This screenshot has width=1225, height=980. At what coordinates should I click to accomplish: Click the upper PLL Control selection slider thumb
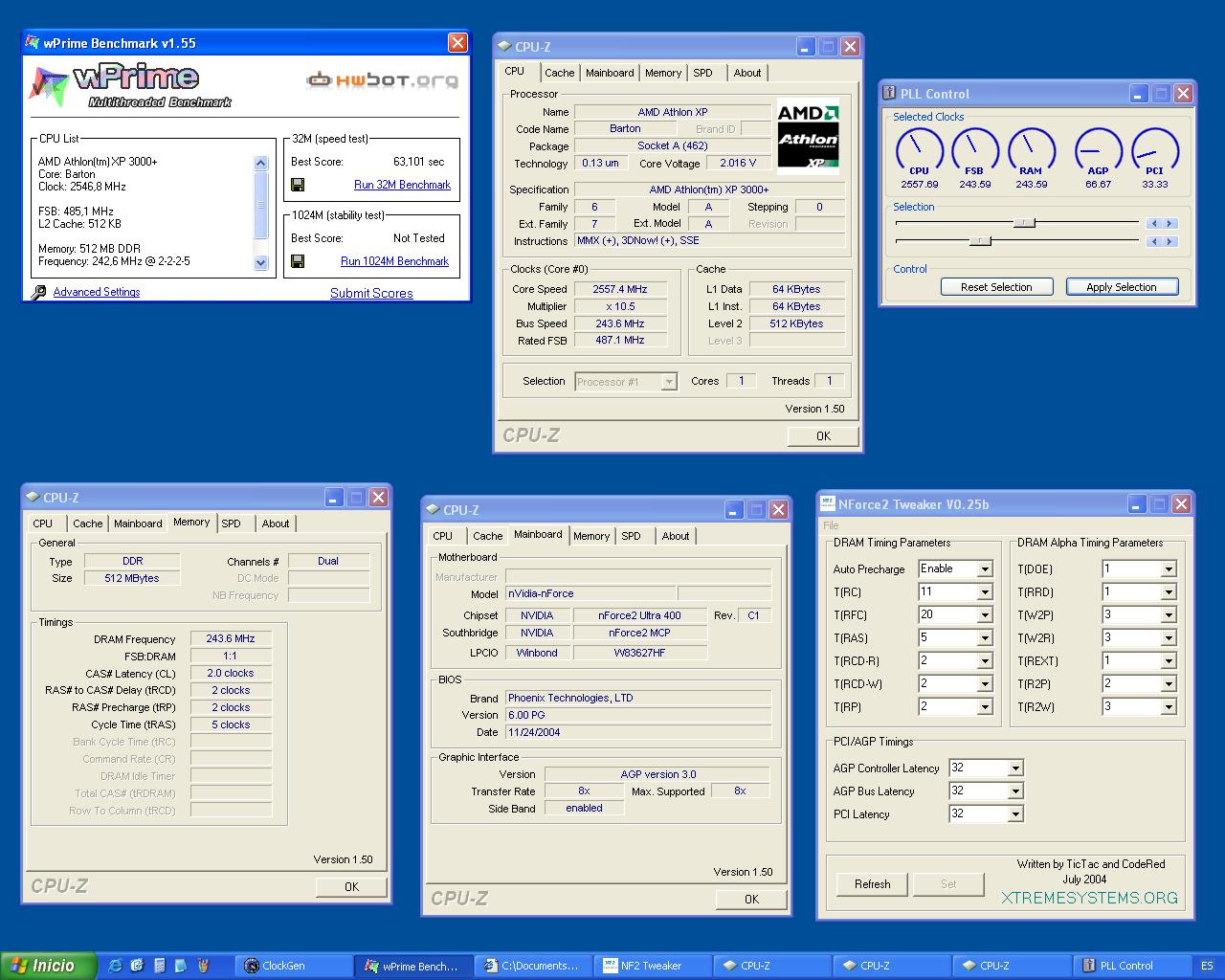pyautogui.click(x=1024, y=223)
